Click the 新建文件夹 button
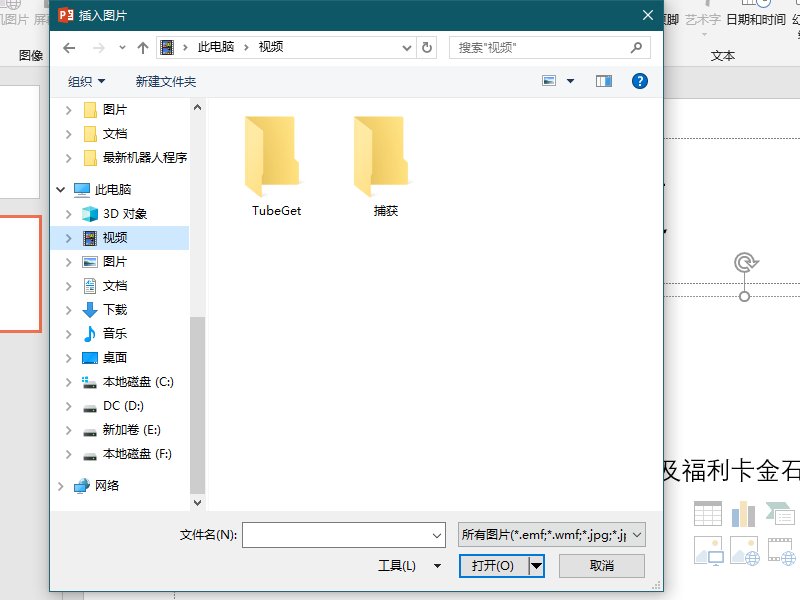Screen dimensions: 800x600 click(164, 81)
